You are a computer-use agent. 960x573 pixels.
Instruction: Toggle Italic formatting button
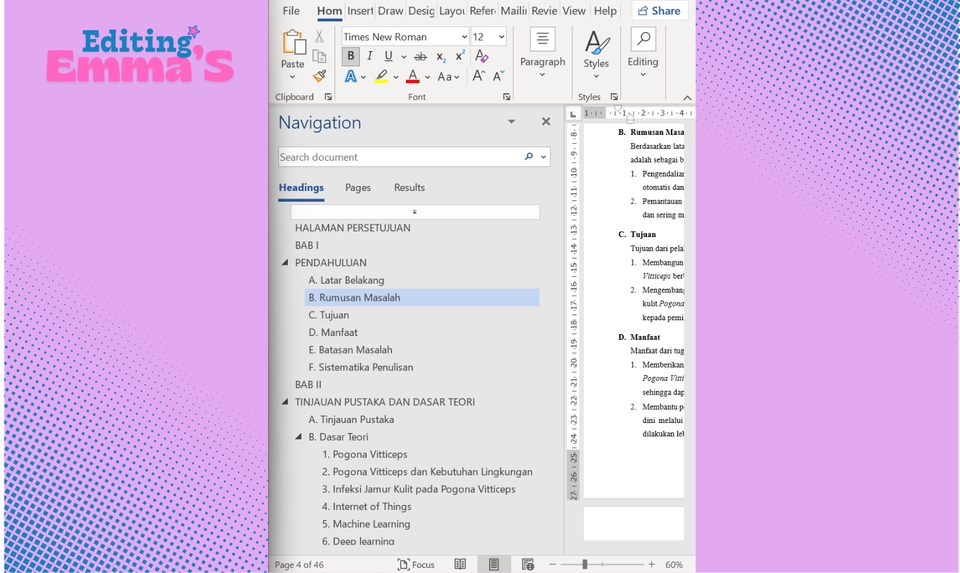(369, 57)
